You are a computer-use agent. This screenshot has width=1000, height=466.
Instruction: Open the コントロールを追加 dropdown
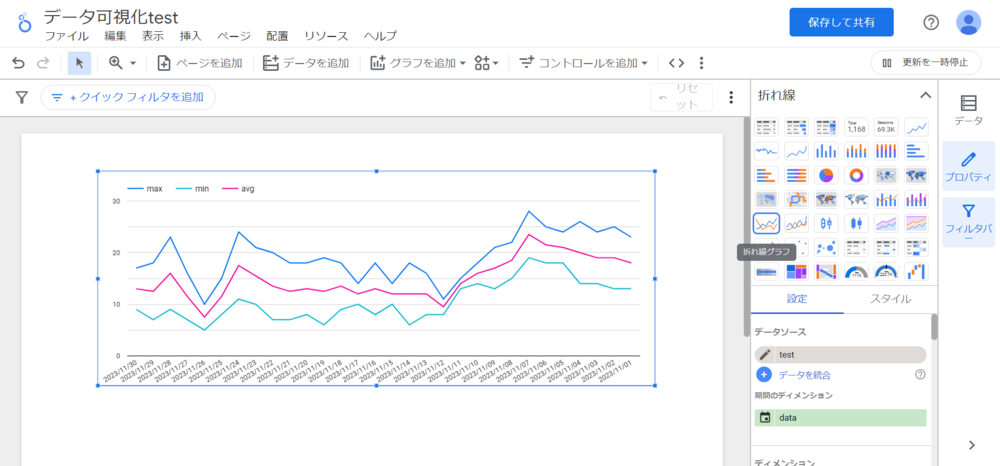583,63
